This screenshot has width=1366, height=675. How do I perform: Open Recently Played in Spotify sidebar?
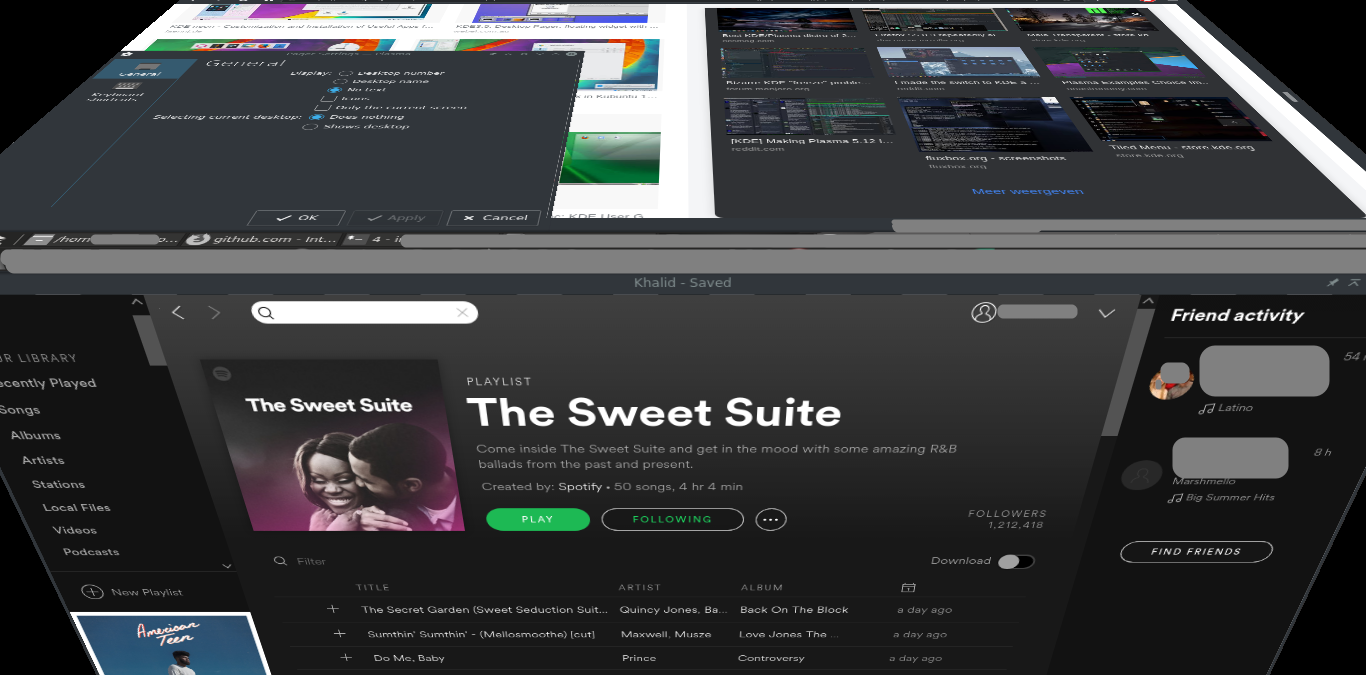48,383
